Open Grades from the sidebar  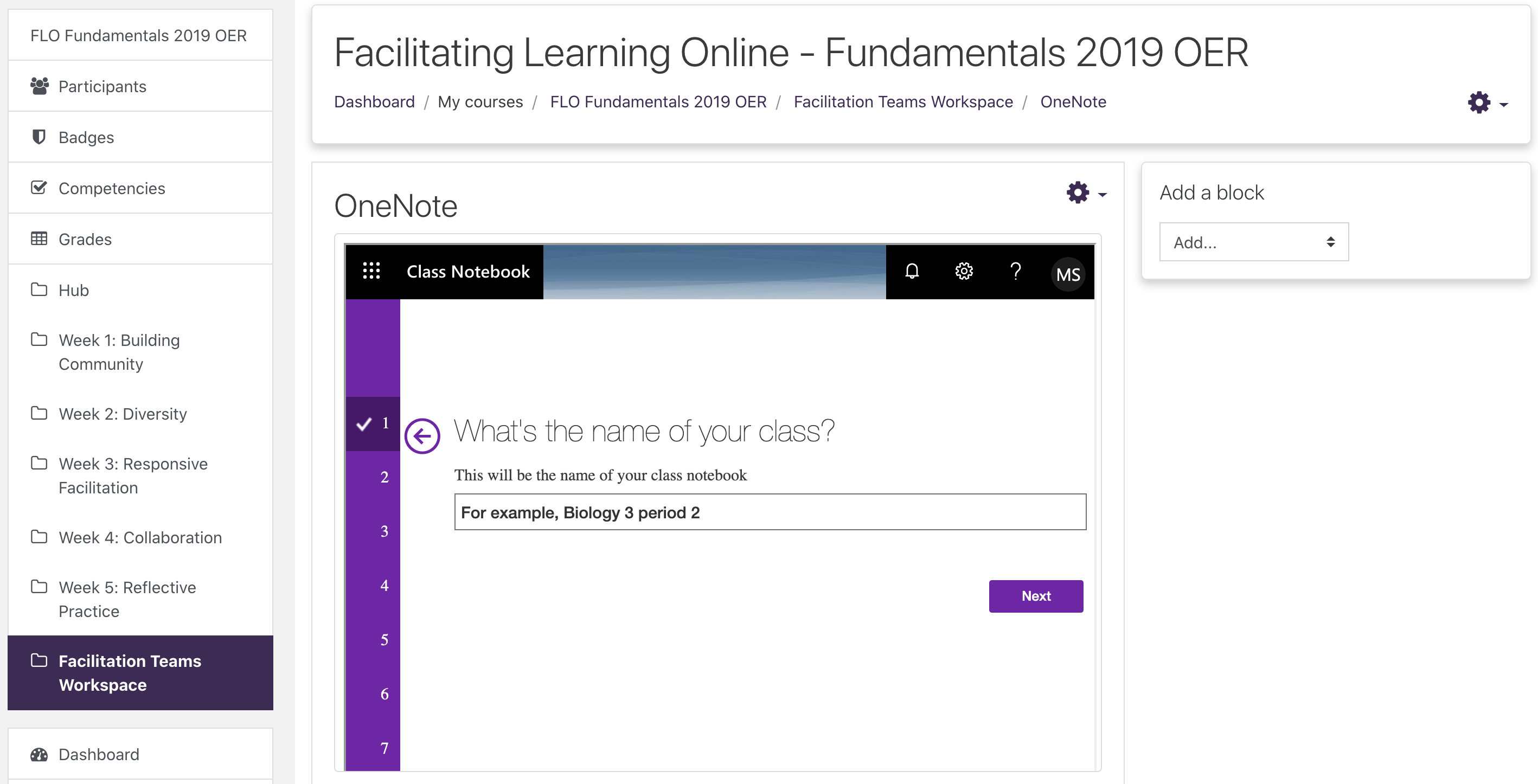tap(85, 240)
